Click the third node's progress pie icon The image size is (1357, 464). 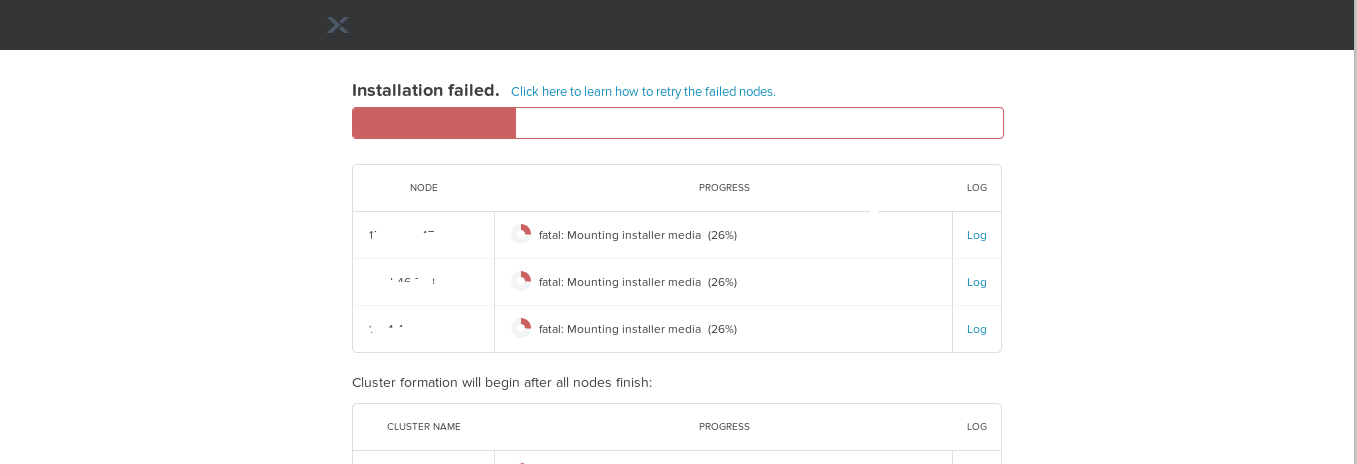(x=521, y=328)
